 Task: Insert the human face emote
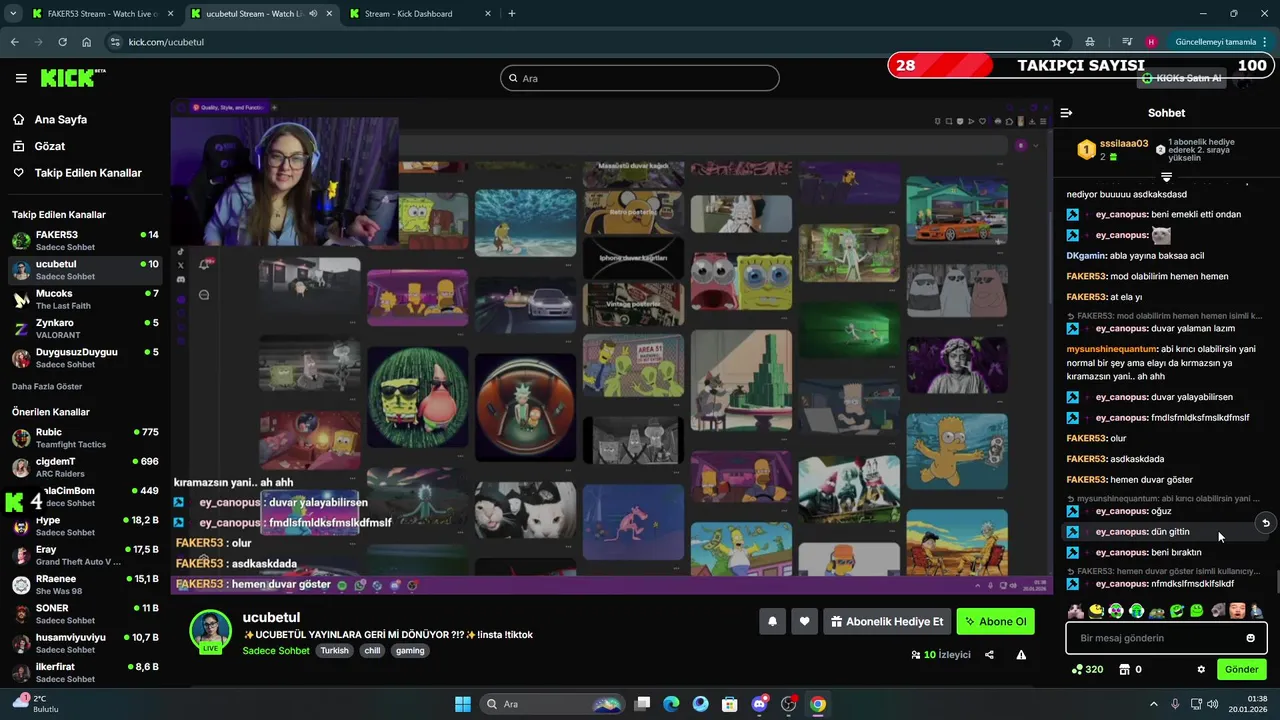1237,610
